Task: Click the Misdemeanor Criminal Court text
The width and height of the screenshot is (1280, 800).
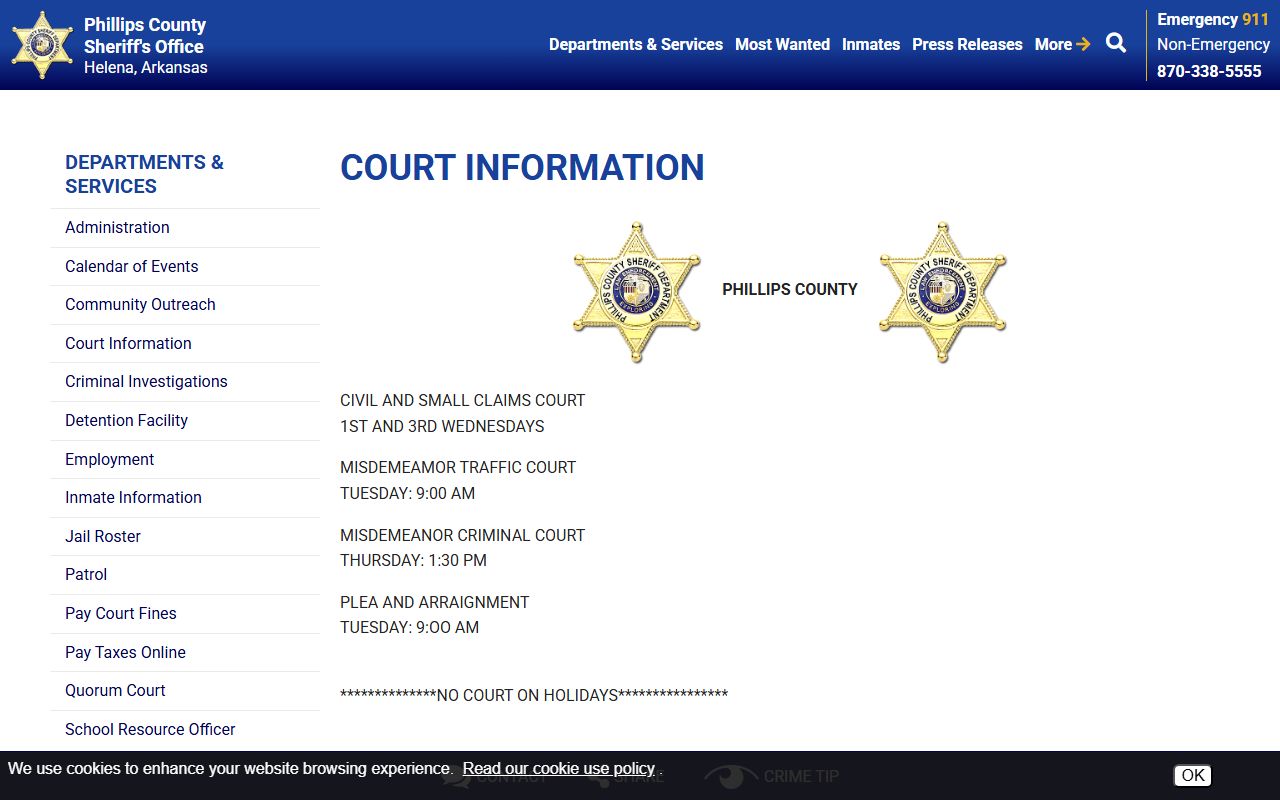Action: pyautogui.click(x=462, y=535)
